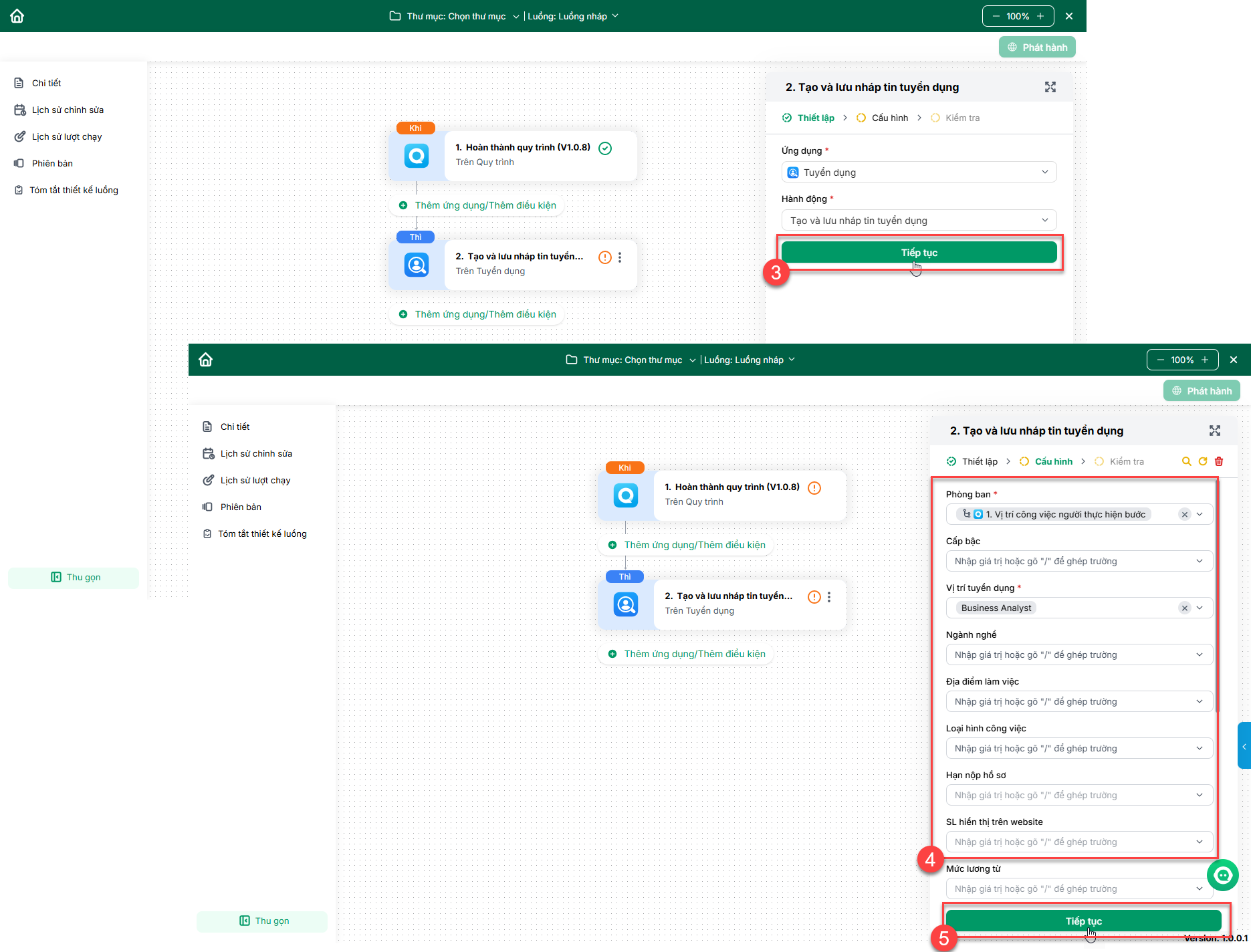The image size is (1251, 952).
Task: Add app/condition below bottom step 2
Action: tap(687, 654)
